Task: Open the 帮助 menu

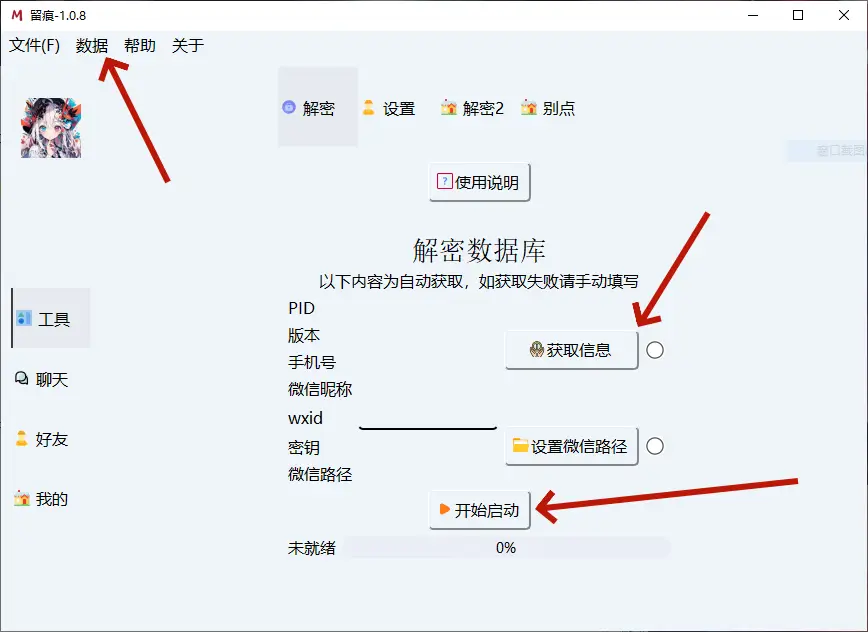Action: click(140, 45)
